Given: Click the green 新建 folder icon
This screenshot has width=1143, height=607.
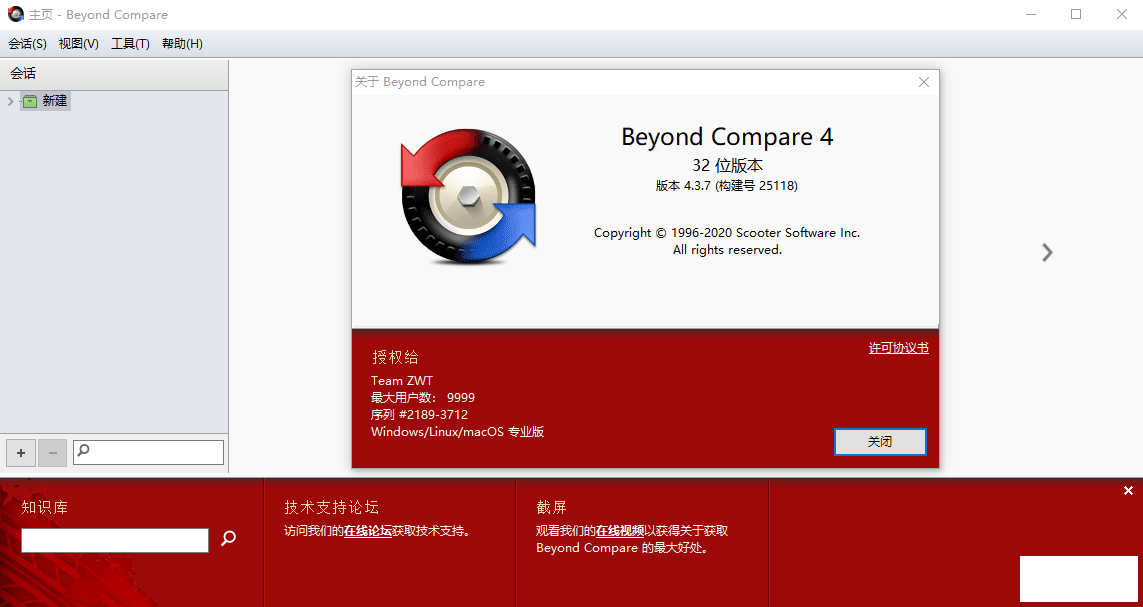Looking at the screenshot, I should click(x=30, y=101).
